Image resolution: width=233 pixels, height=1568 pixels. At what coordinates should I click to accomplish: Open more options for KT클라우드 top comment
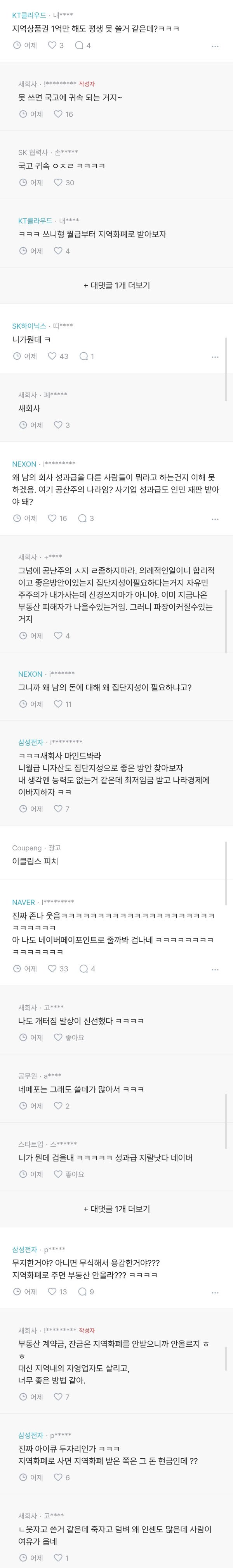point(215,46)
